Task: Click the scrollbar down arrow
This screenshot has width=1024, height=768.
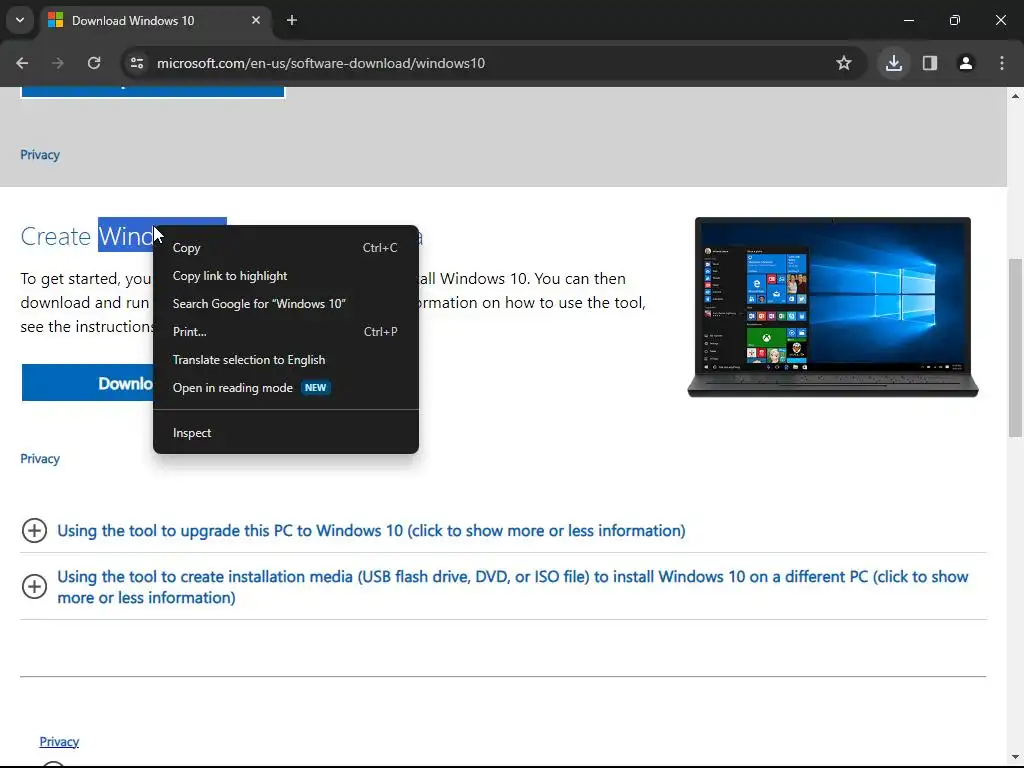Action: tap(1015, 758)
